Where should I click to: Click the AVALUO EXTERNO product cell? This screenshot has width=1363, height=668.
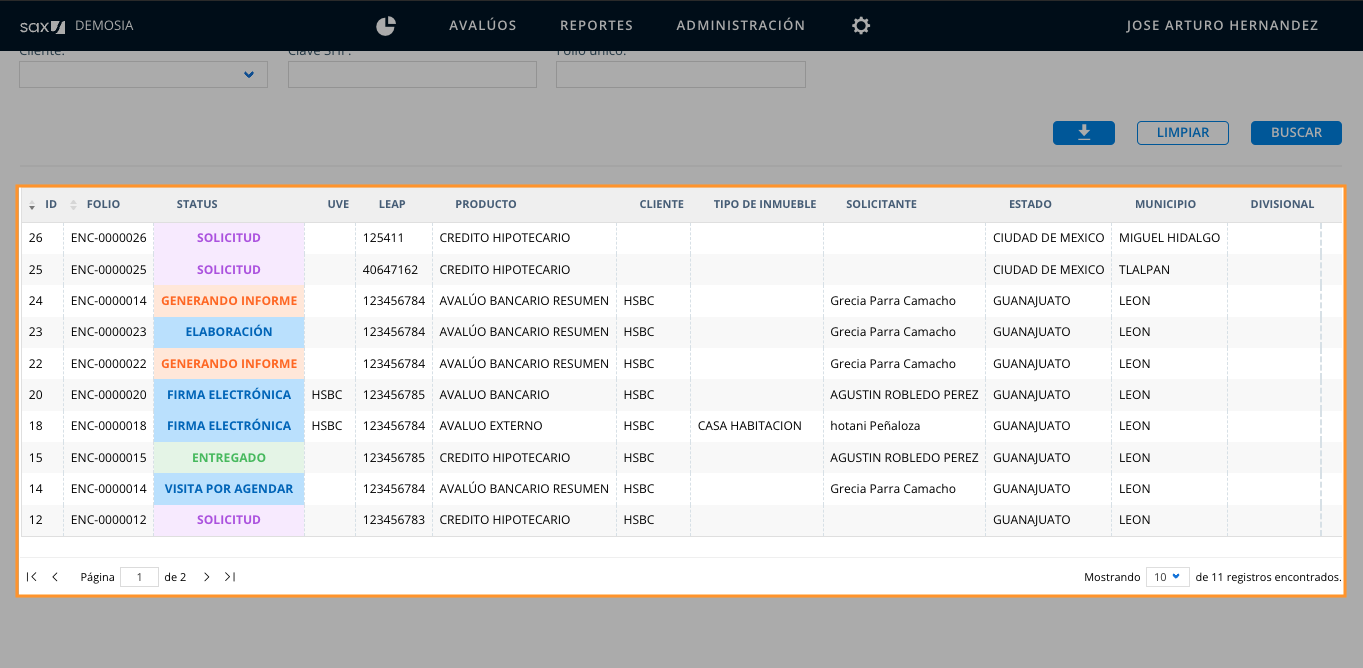tap(491, 426)
